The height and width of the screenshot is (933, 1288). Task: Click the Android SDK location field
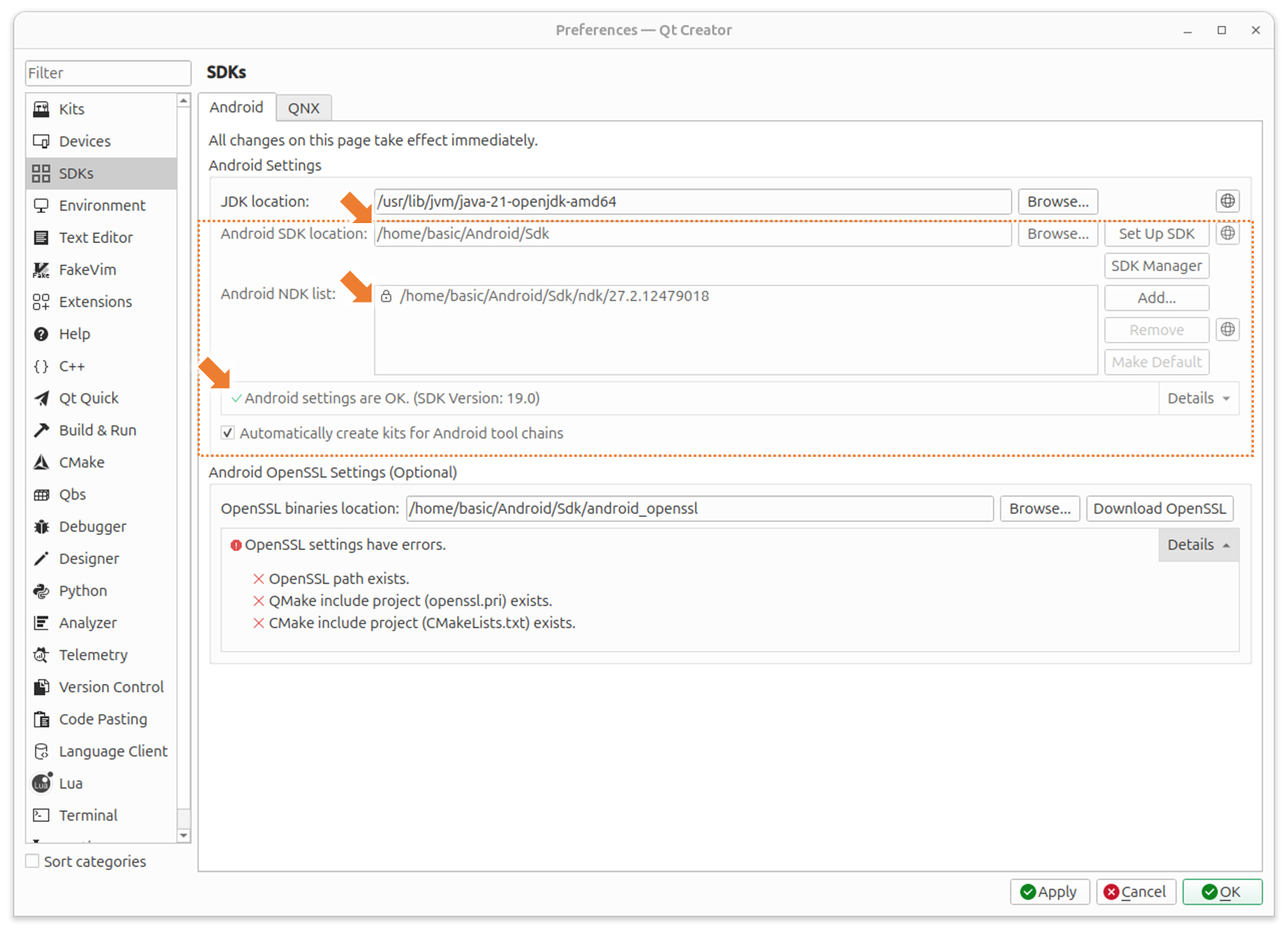click(693, 234)
